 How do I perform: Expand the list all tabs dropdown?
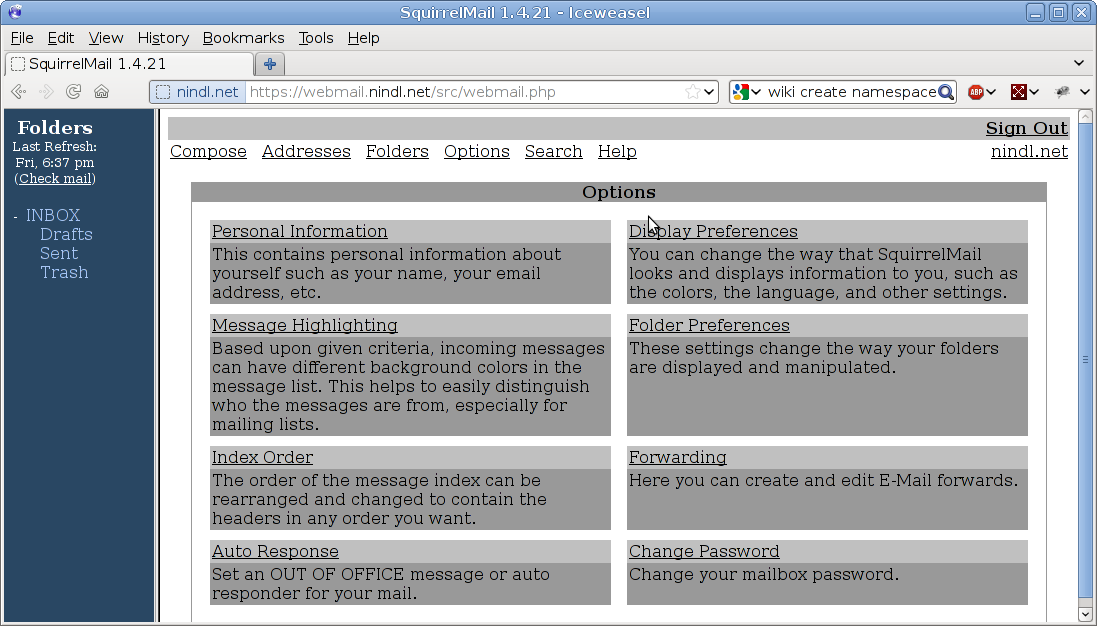1079,63
